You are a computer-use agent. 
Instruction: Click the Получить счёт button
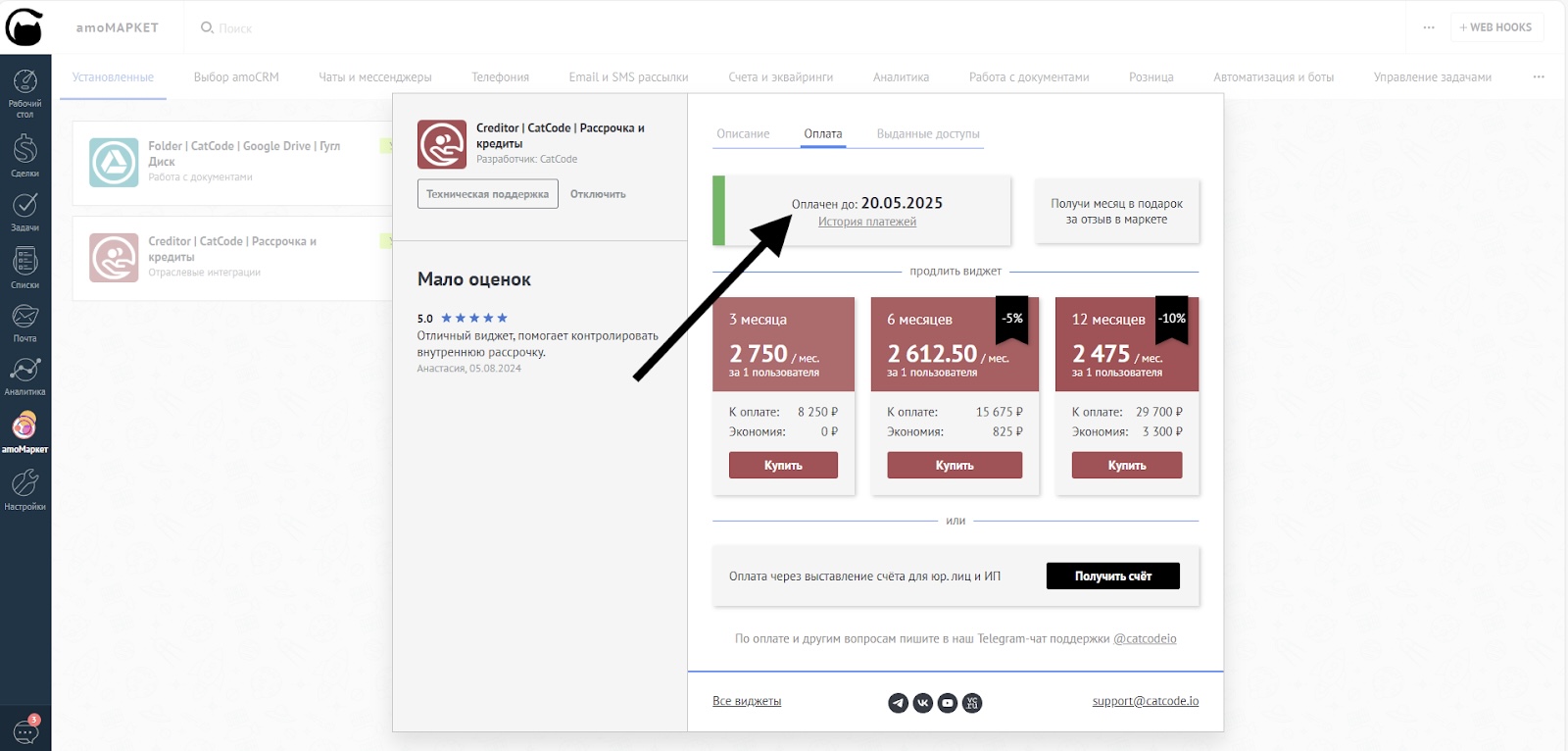click(1113, 576)
